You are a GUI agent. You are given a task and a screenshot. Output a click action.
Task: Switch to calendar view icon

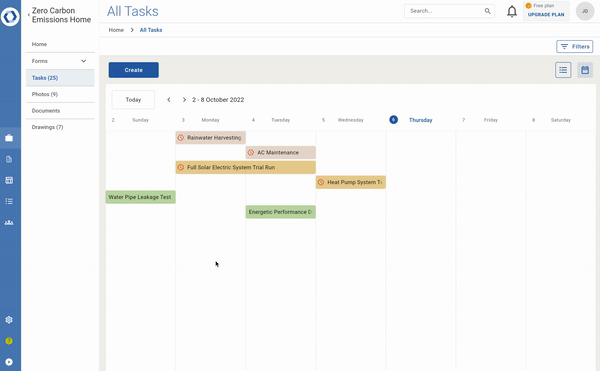point(585,70)
